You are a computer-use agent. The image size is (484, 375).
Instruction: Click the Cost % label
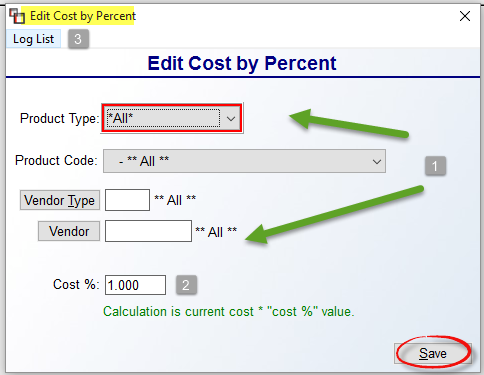76,285
